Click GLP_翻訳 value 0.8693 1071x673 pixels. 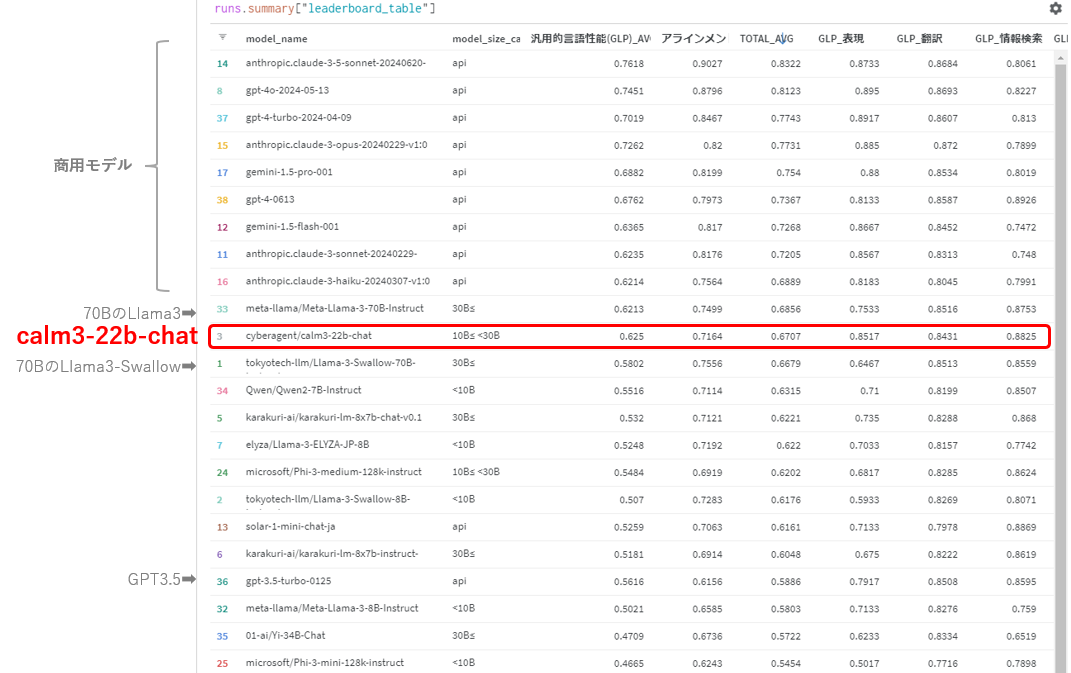pos(943,91)
